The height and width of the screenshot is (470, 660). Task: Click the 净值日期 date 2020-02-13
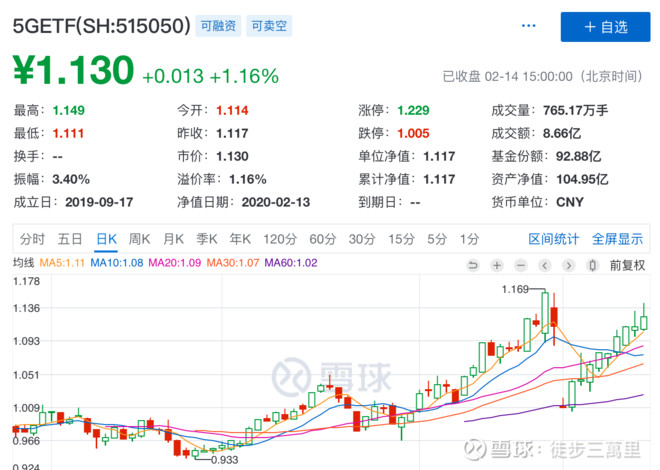pyautogui.click(x=276, y=202)
